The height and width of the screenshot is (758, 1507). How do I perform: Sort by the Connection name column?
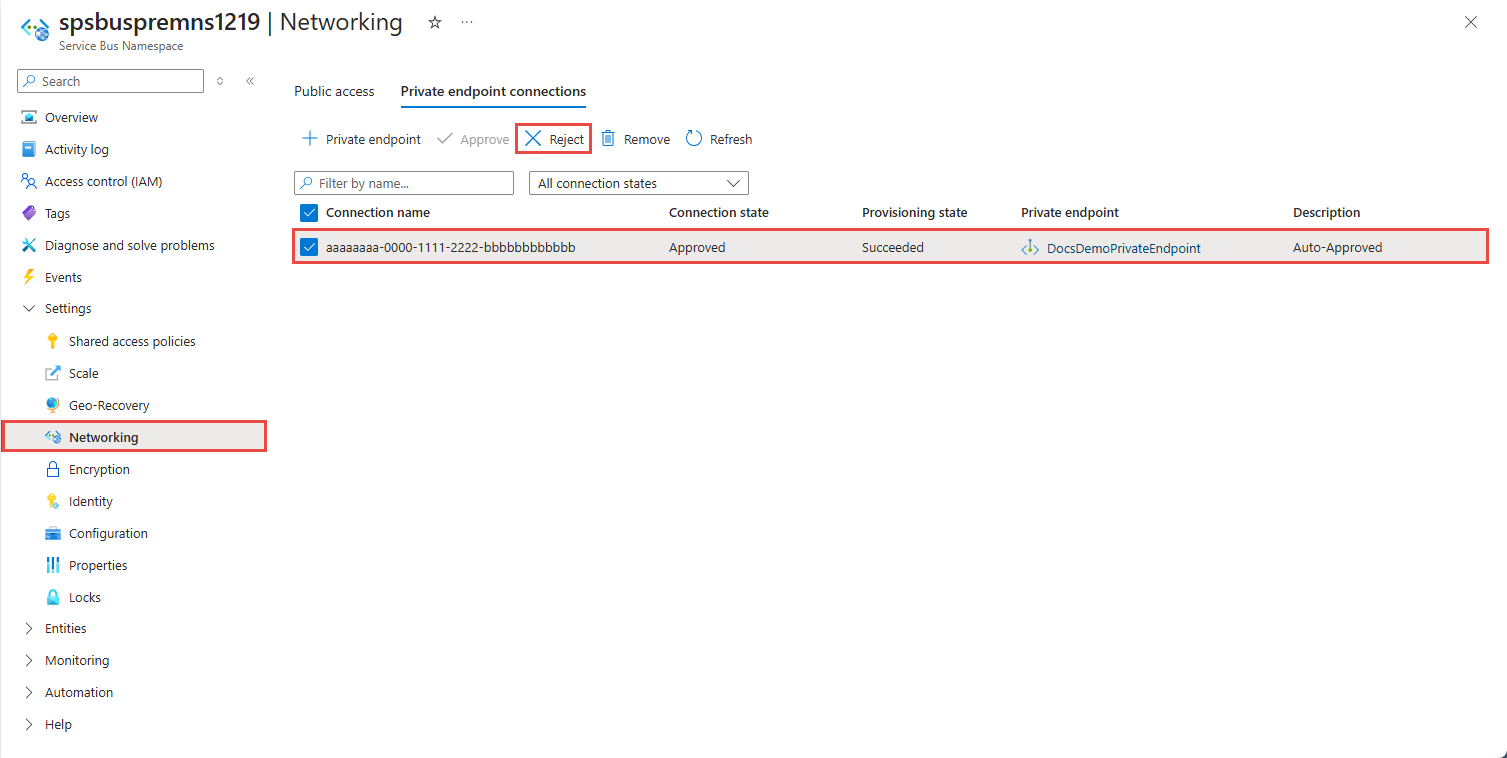pyautogui.click(x=378, y=212)
